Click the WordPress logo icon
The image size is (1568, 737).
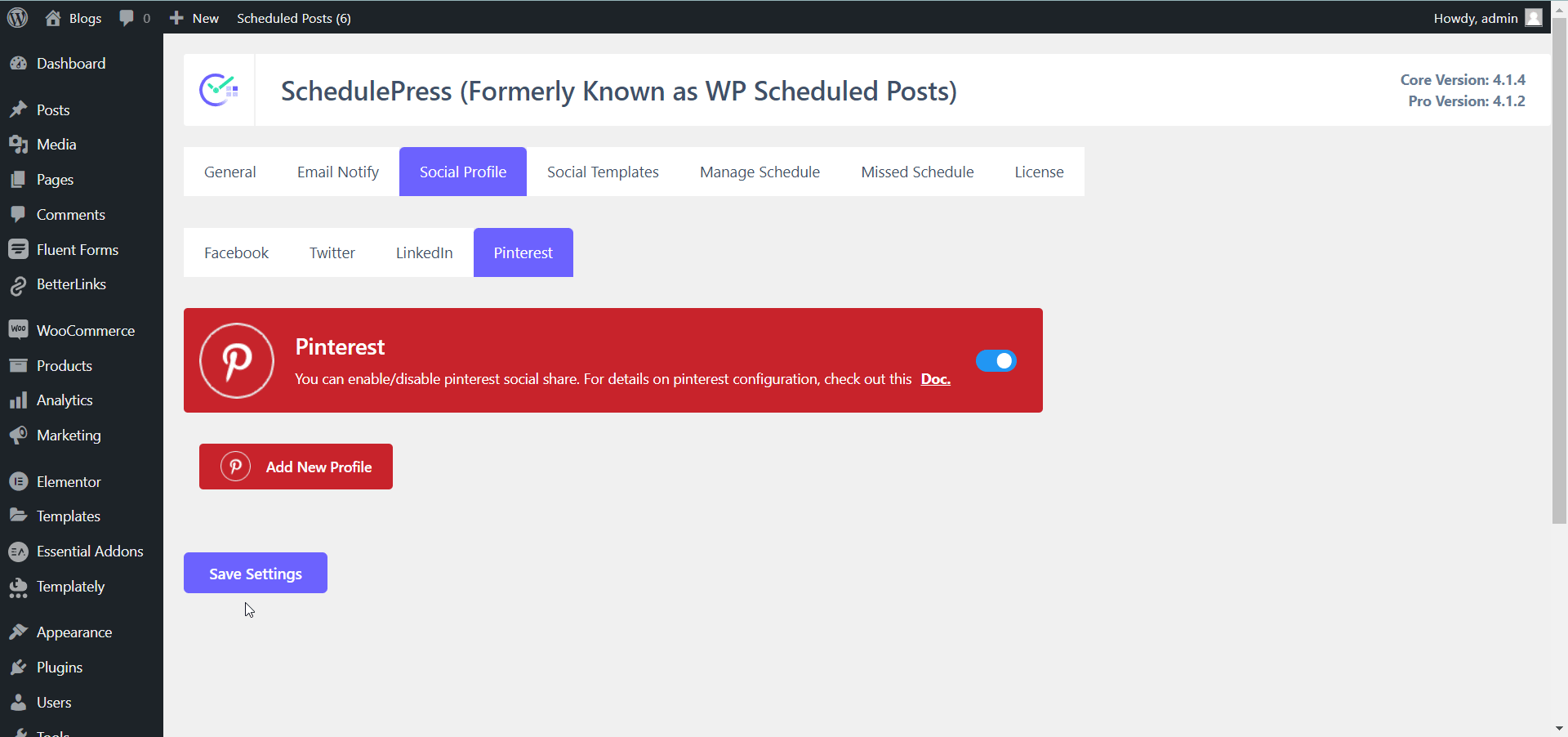(x=18, y=17)
